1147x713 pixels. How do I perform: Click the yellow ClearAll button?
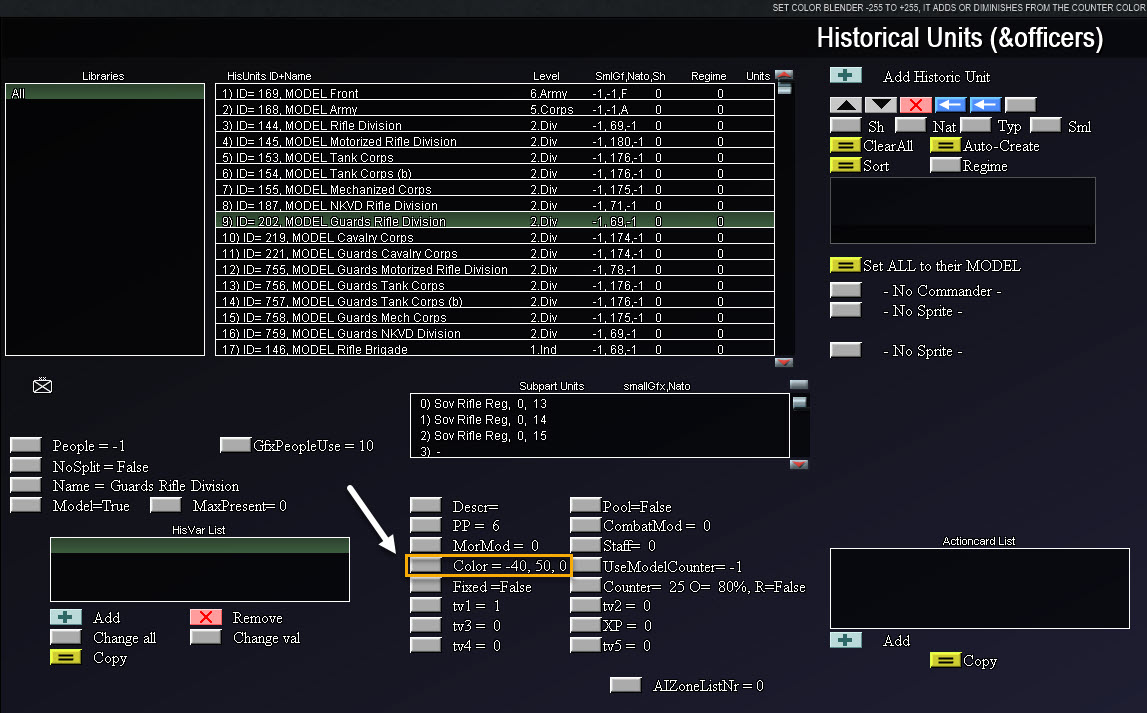[846, 145]
